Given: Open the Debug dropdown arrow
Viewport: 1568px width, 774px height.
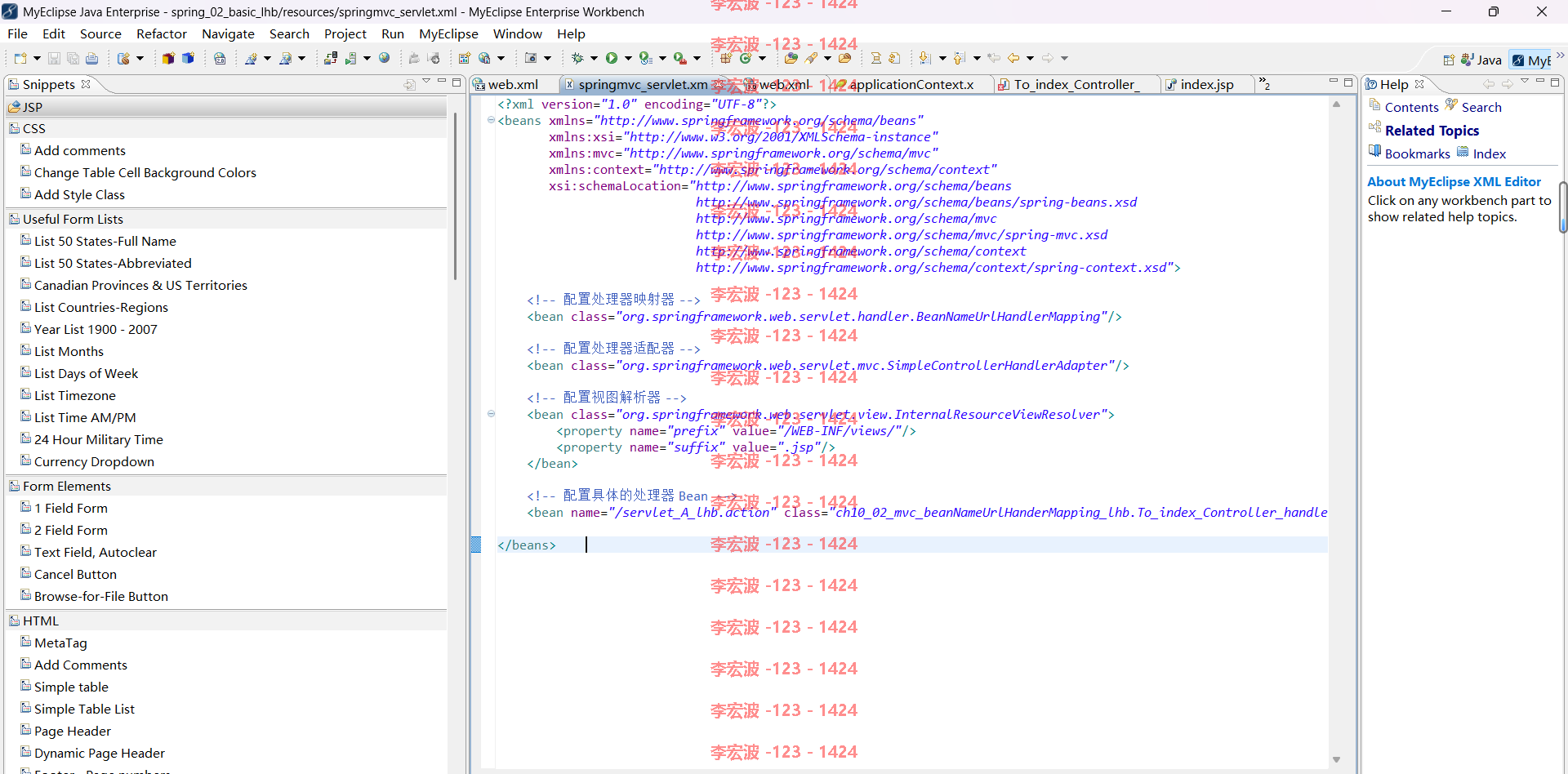Looking at the screenshot, I should [594, 58].
